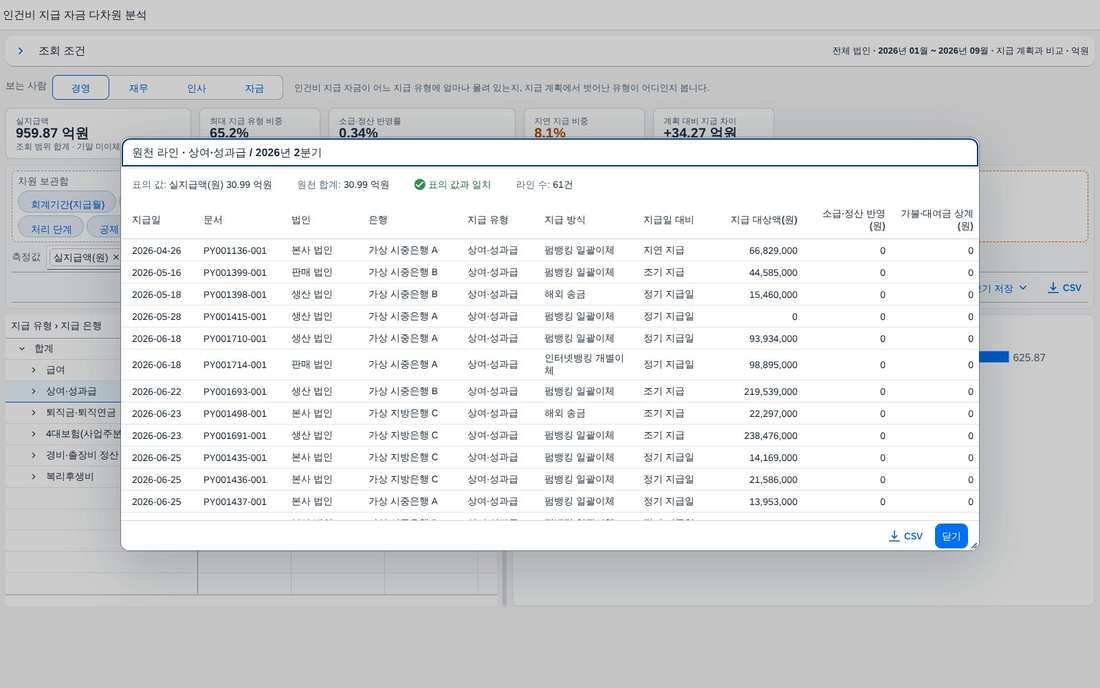Click document PY001693-001 cell
Viewport: 1100px width, 688px height.
pos(235,391)
